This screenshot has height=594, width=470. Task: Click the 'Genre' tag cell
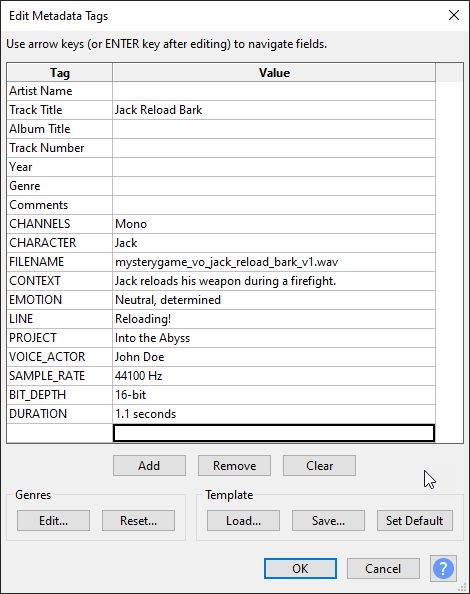coord(59,186)
